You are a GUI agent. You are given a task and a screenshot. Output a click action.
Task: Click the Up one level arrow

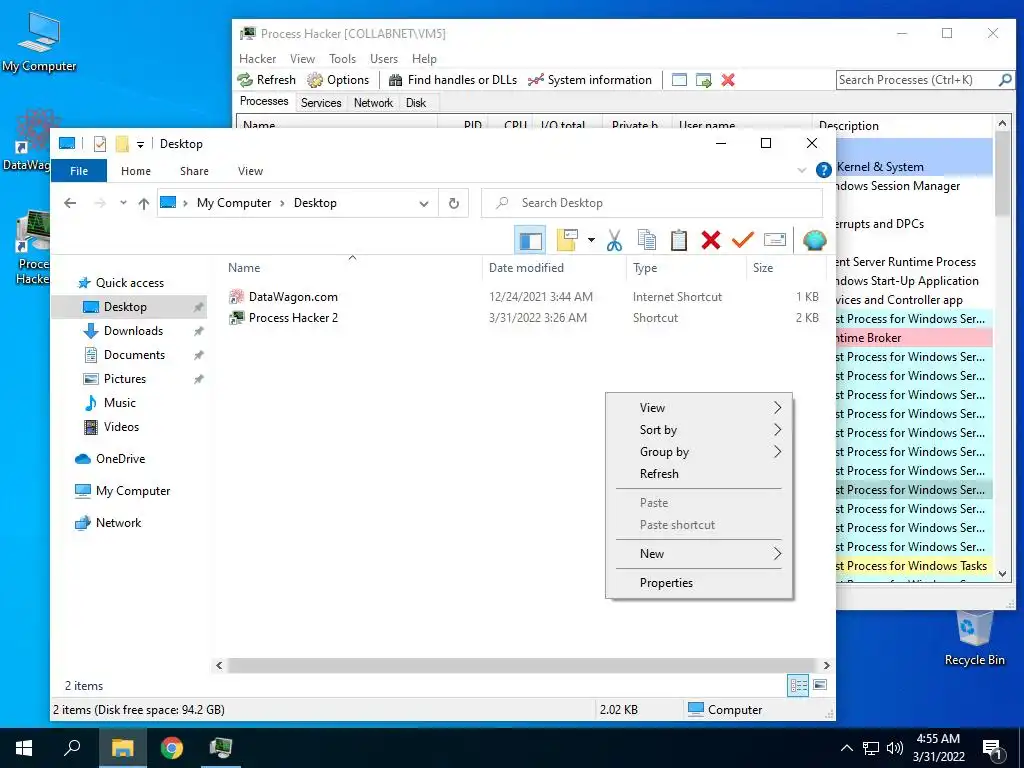(x=144, y=203)
